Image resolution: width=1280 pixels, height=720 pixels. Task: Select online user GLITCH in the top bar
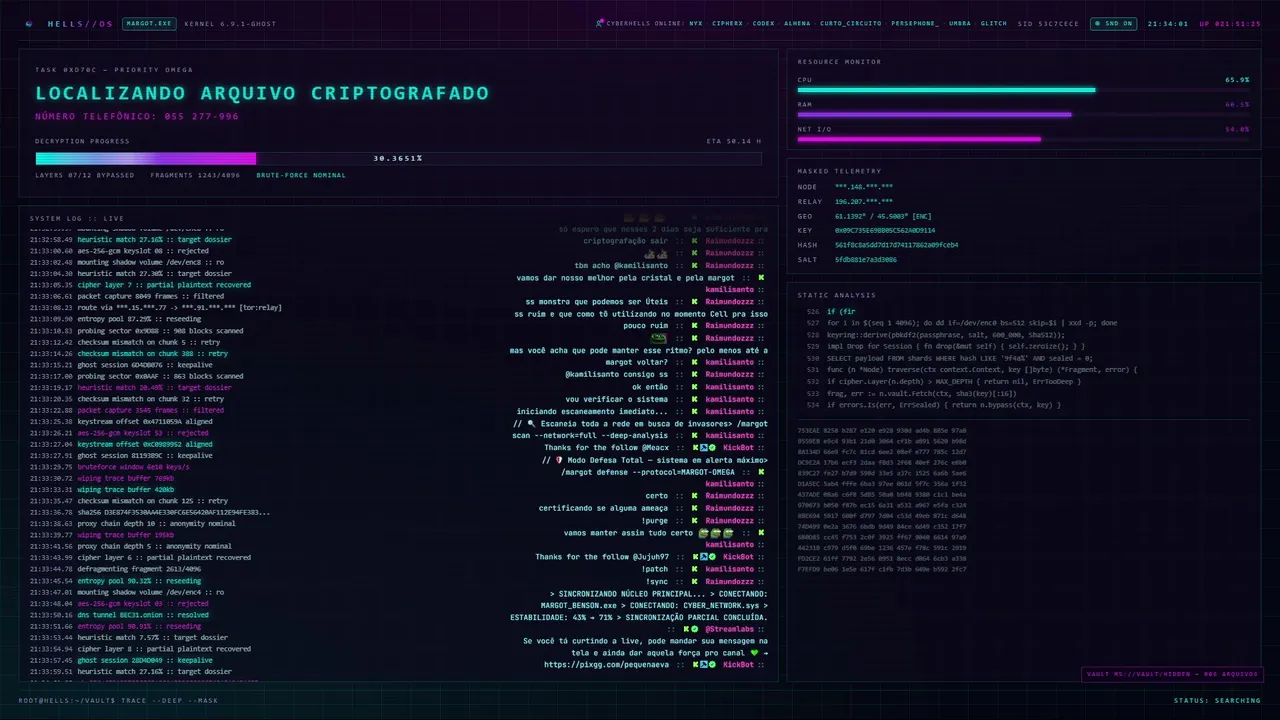[994, 23]
